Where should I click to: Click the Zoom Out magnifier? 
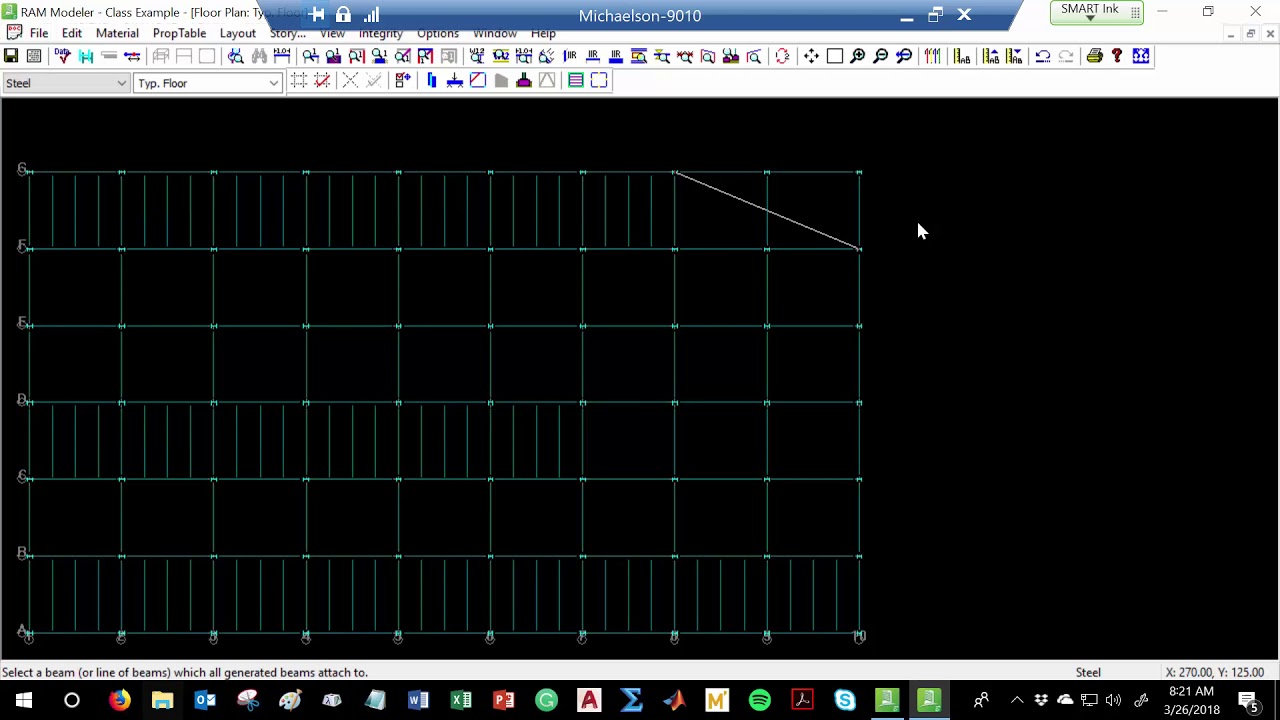pyautogui.click(x=881, y=56)
